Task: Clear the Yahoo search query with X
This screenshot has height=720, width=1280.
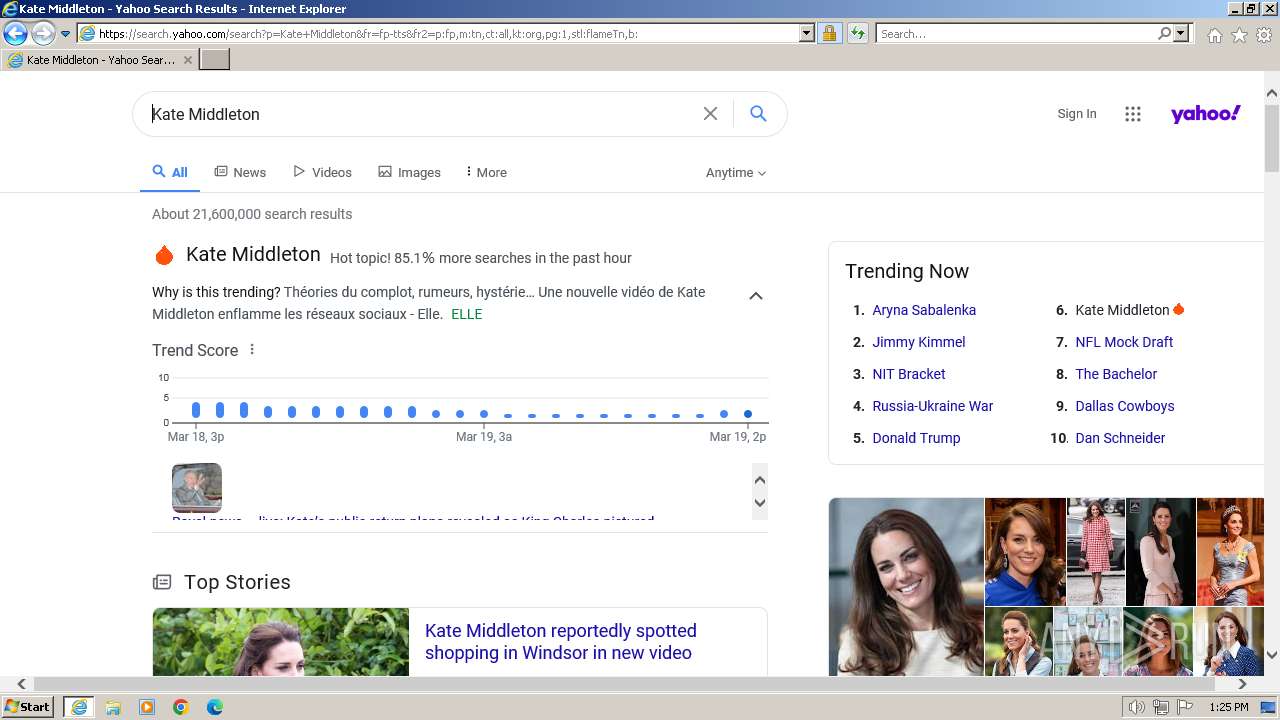Action: point(710,114)
